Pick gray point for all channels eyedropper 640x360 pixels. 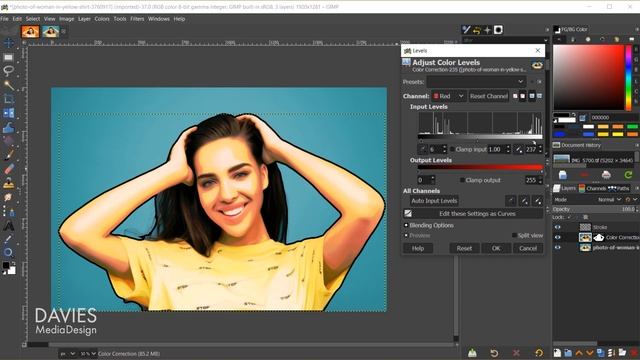click(524, 201)
